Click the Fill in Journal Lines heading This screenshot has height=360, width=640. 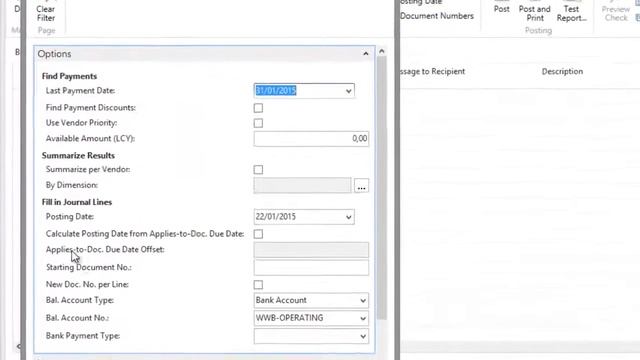click(x=77, y=202)
